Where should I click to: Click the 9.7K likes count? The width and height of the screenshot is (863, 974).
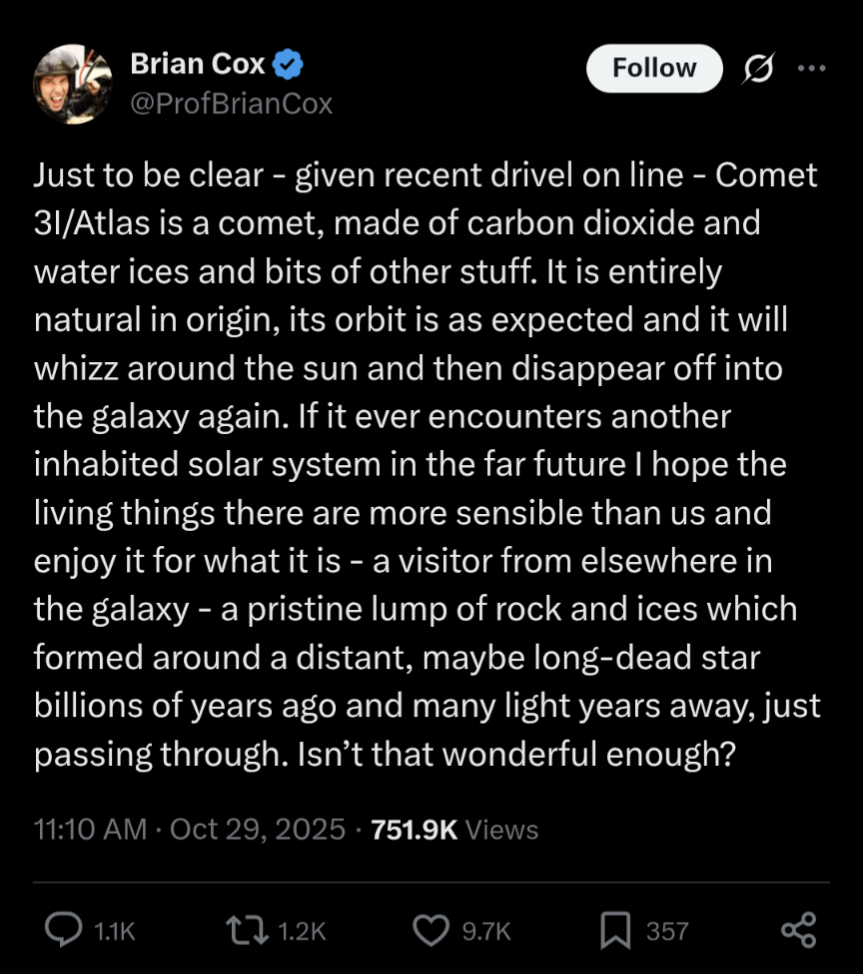click(486, 931)
